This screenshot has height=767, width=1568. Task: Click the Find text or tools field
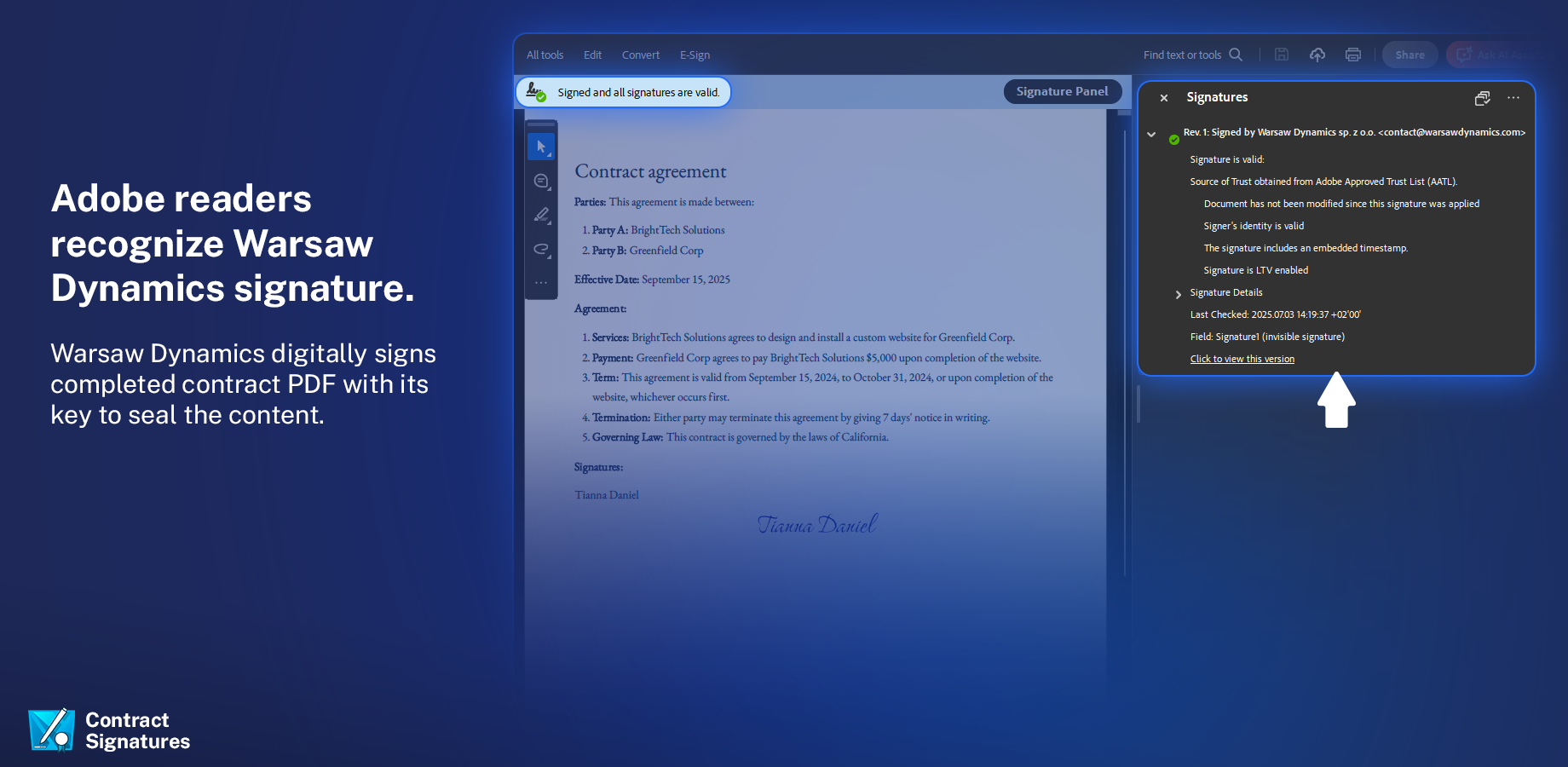(x=1182, y=55)
